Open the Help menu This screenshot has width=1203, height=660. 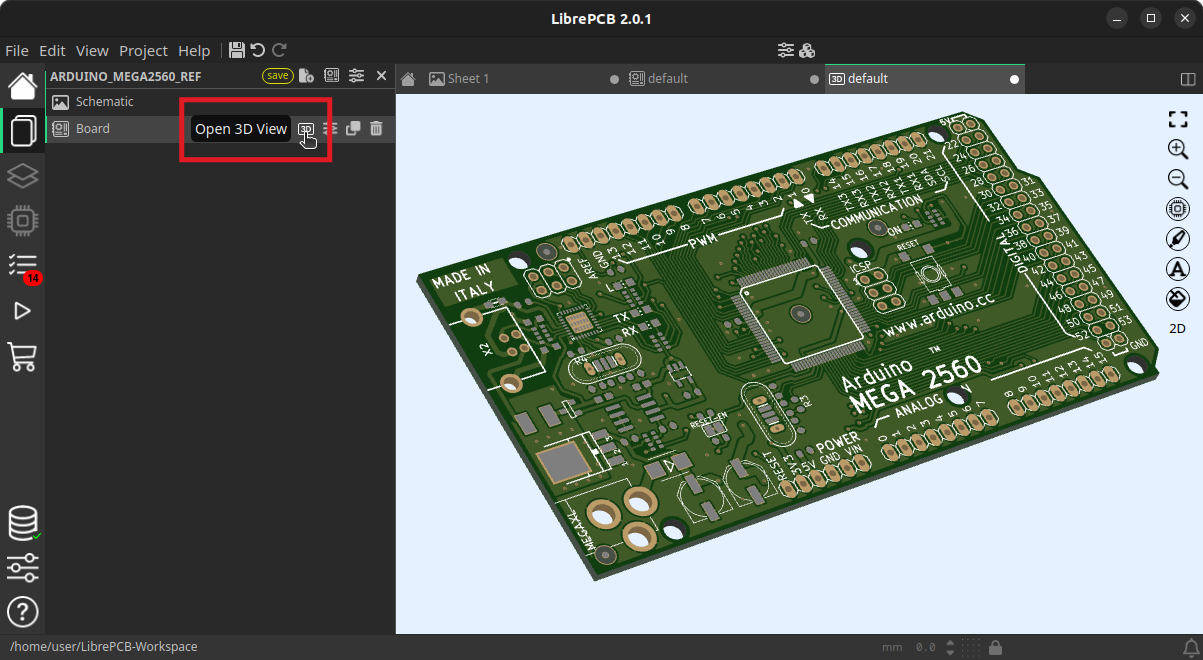click(x=194, y=51)
